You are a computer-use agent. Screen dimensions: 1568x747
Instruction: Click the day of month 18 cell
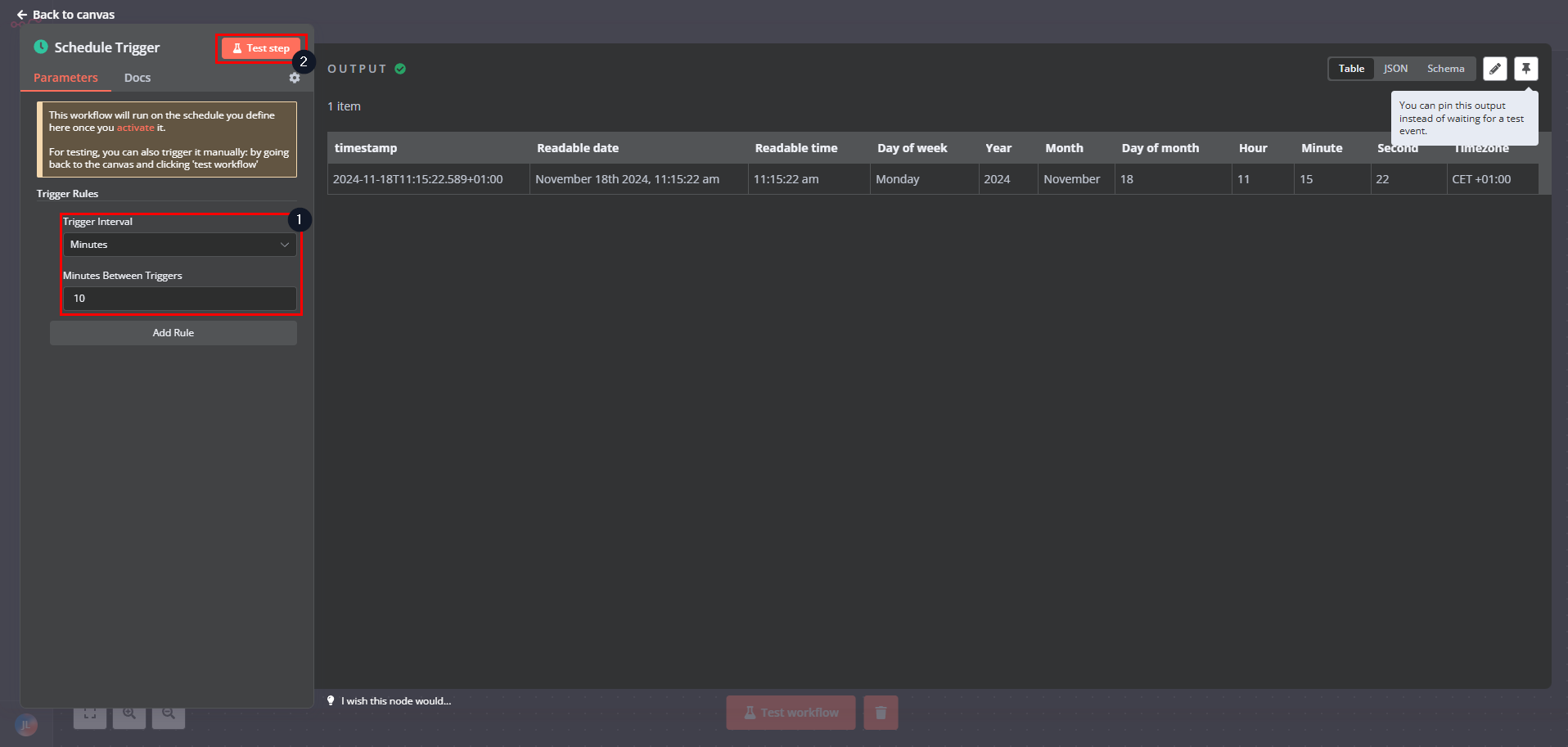click(1174, 179)
